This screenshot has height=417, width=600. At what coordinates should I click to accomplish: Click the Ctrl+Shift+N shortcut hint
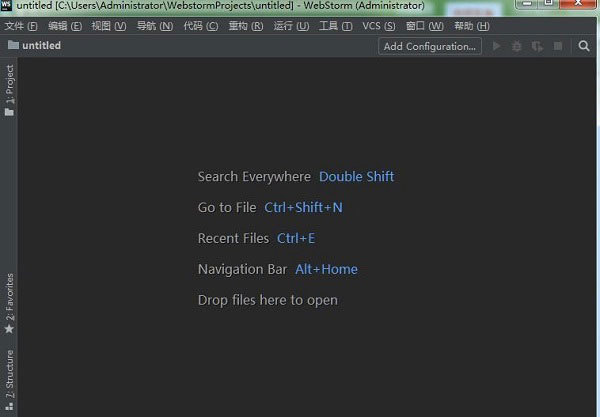pos(303,207)
